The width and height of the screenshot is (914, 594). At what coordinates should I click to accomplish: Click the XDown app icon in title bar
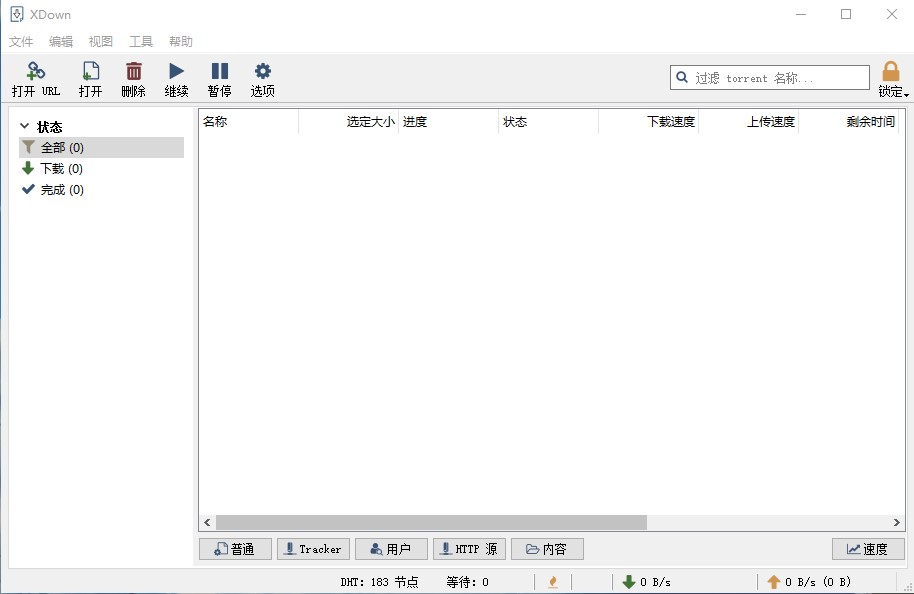pos(17,14)
